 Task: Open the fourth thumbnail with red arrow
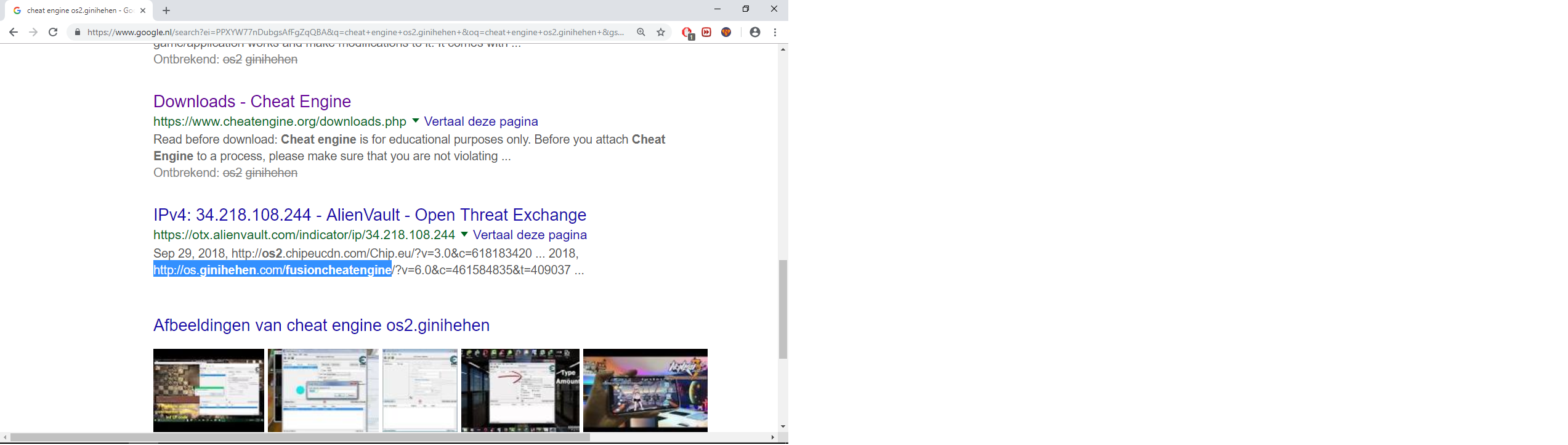tap(520, 390)
